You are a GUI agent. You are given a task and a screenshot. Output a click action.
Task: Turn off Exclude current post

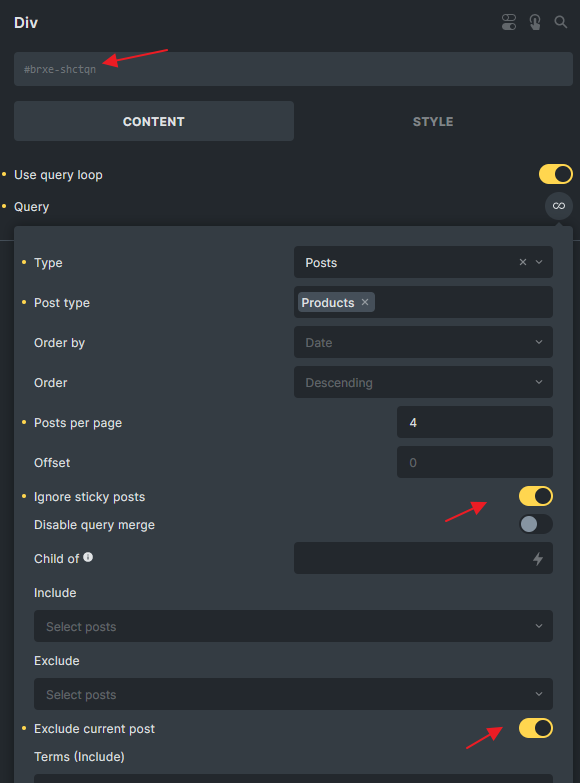(536, 728)
